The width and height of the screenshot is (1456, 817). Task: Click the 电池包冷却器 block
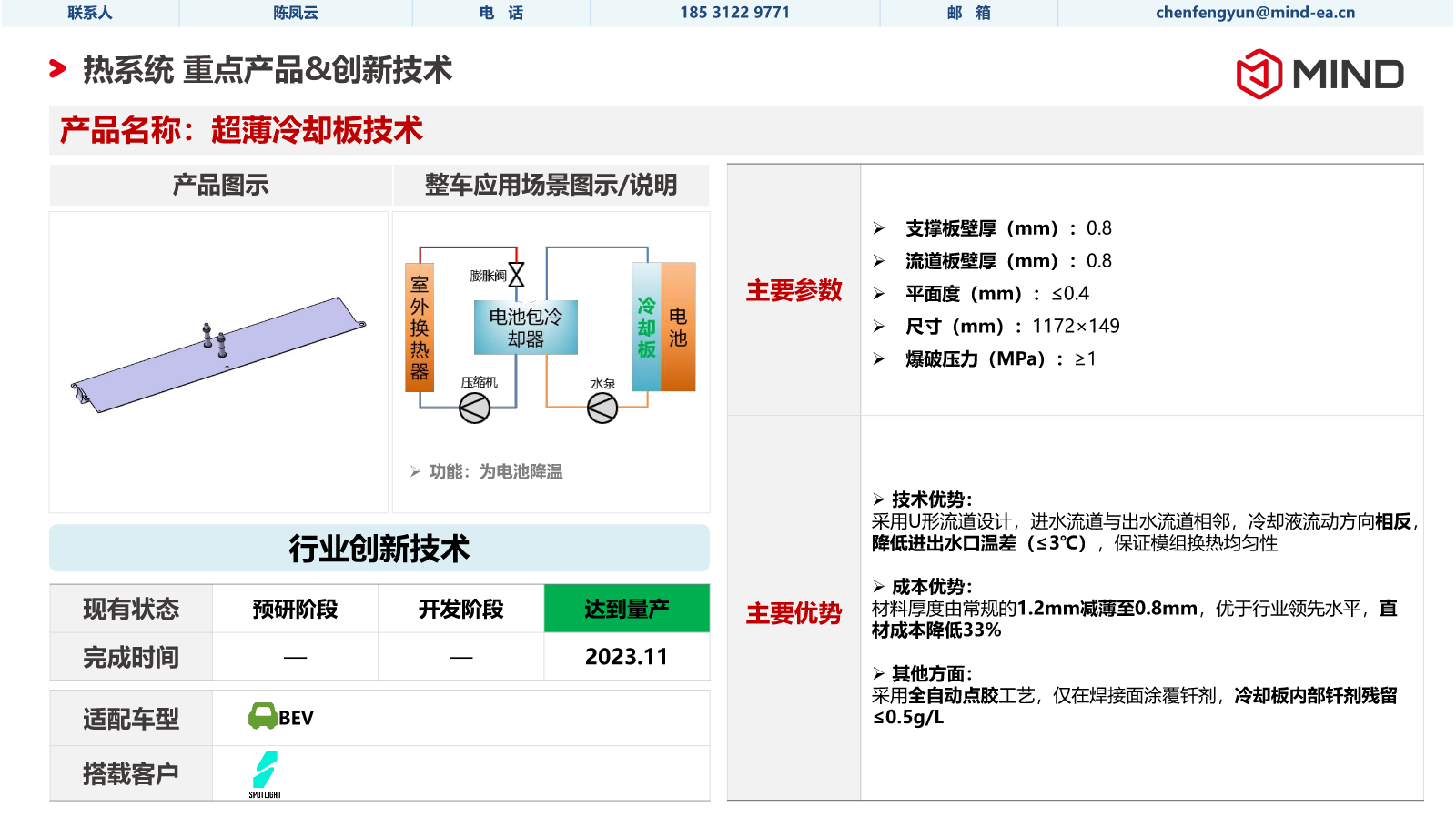point(525,328)
